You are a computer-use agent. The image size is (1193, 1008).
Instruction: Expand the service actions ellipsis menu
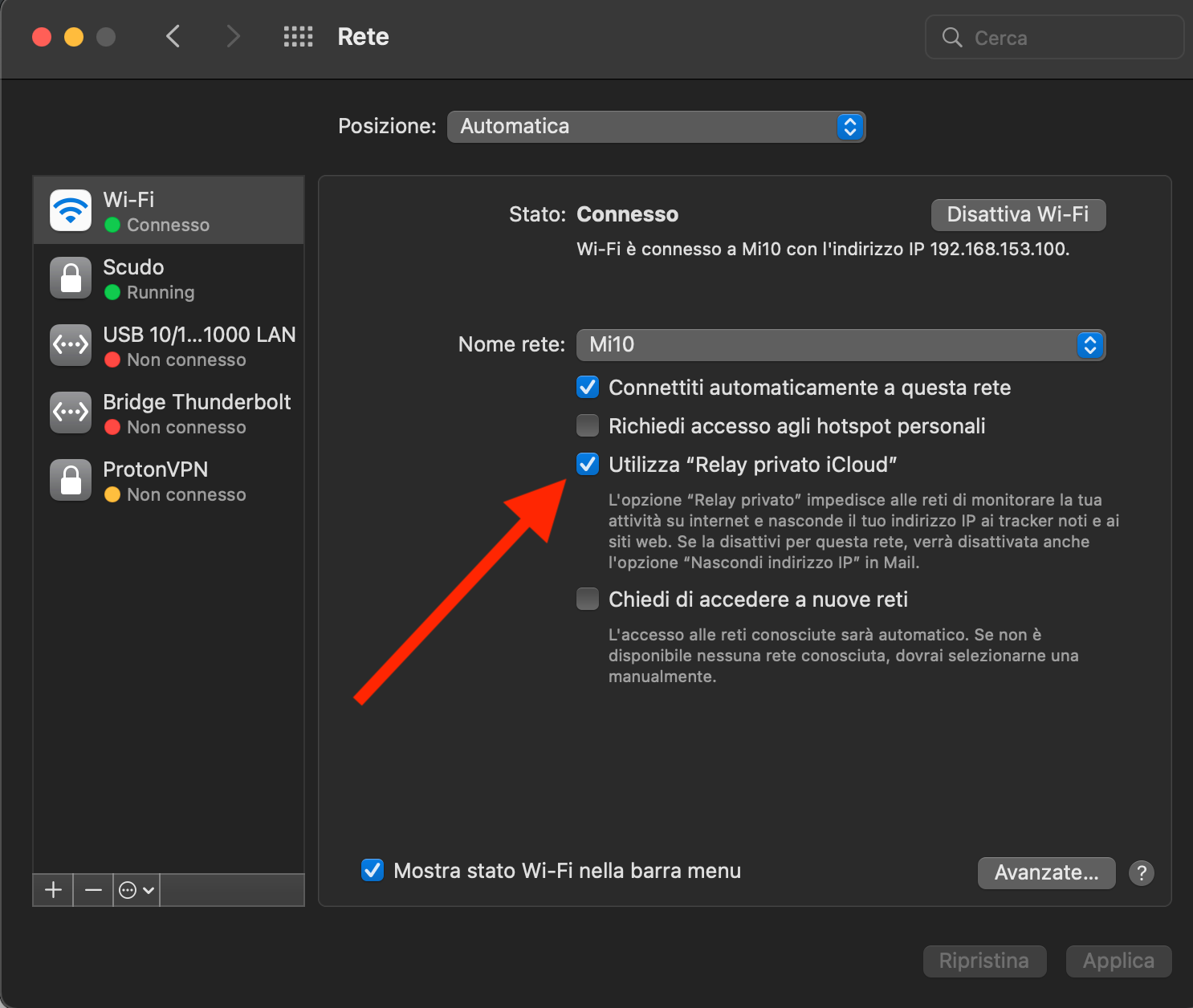136,890
